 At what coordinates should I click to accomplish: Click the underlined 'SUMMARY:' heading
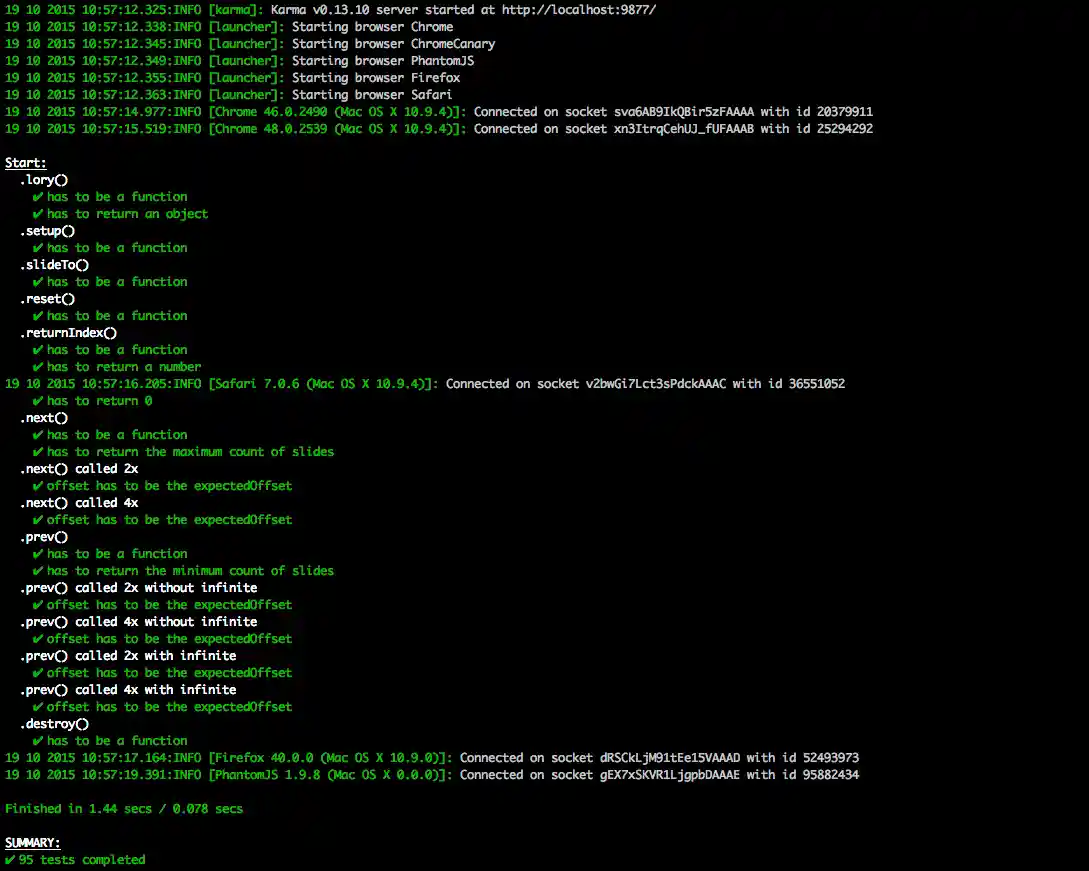[x=32, y=843]
